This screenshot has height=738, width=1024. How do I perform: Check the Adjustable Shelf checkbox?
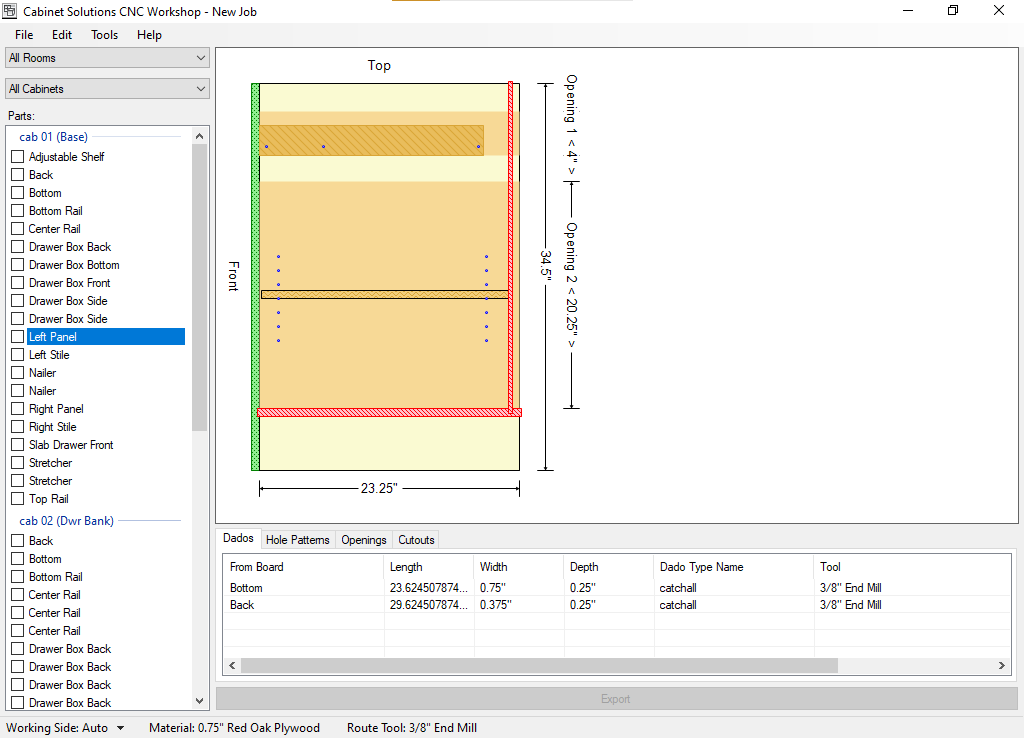(x=18, y=157)
